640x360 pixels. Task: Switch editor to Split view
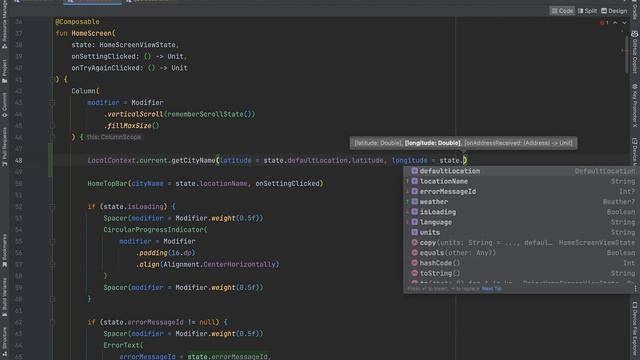click(x=587, y=11)
